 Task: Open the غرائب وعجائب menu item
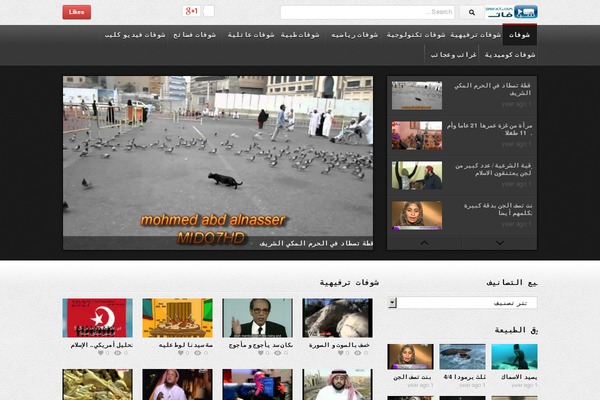click(453, 55)
